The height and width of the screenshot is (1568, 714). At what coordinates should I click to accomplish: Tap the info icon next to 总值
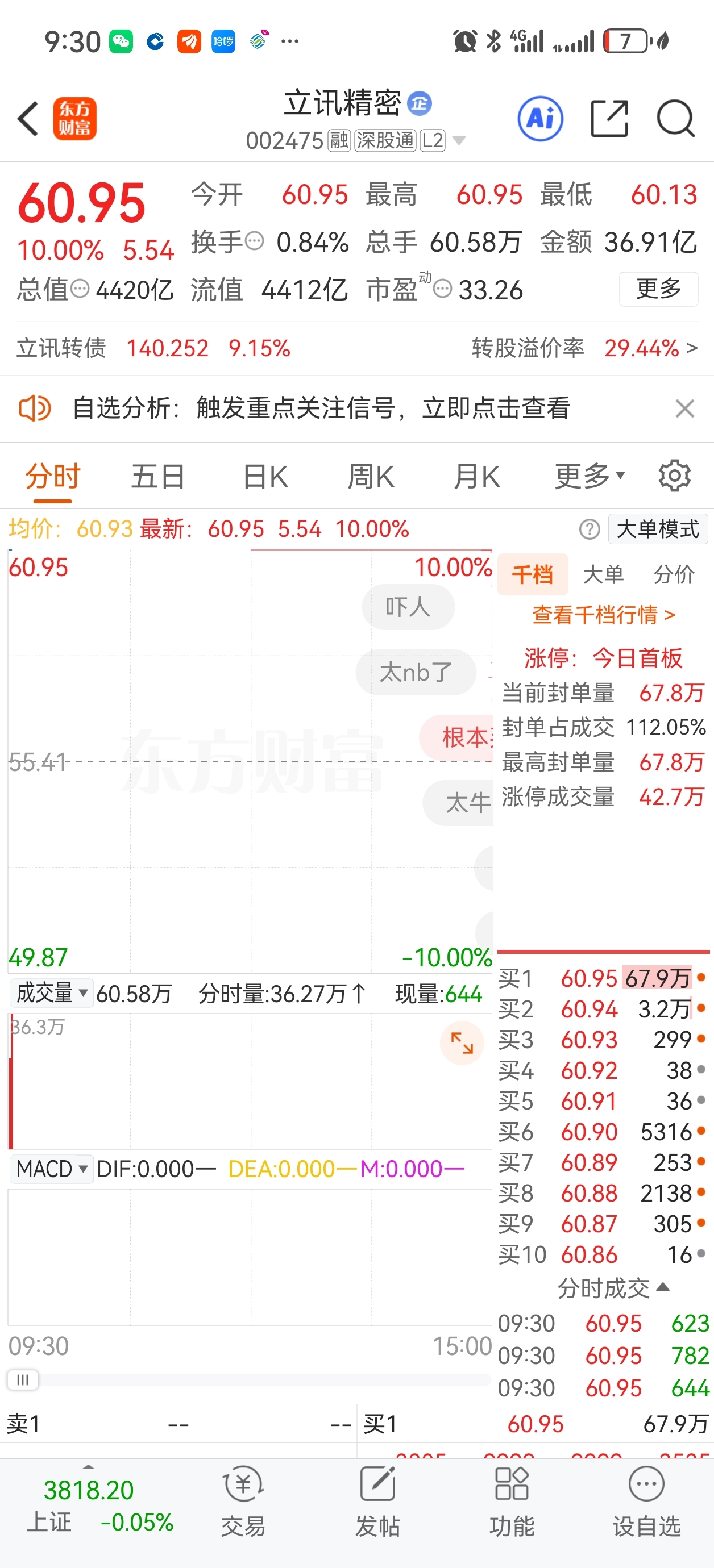tap(80, 288)
